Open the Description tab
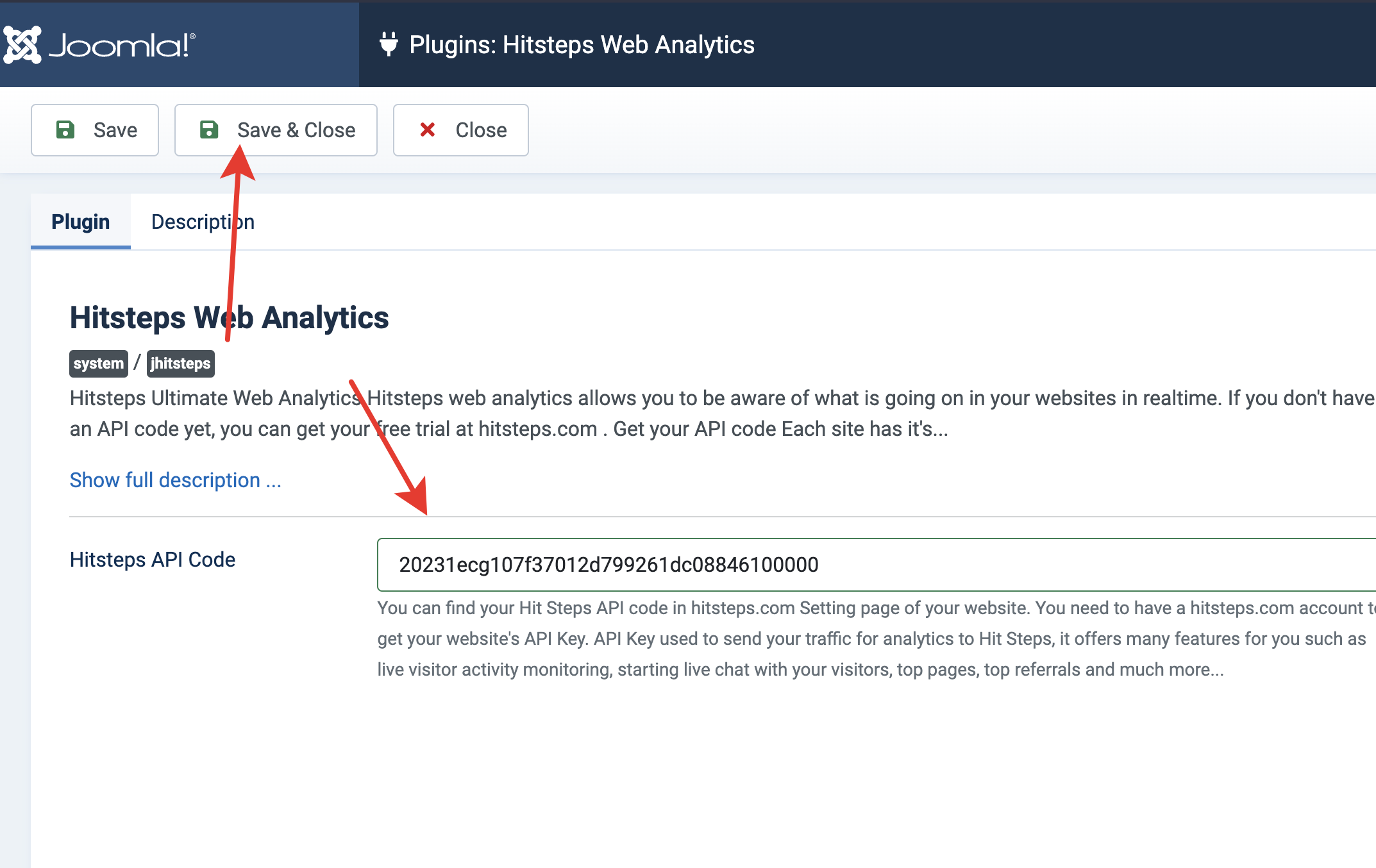The height and width of the screenshot is (868, 1376). [203, 222]
